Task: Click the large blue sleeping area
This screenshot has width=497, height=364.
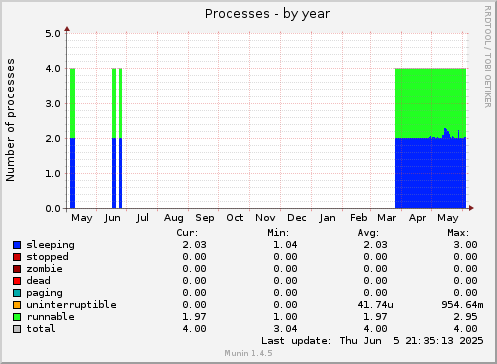Action: coord(430,173)
